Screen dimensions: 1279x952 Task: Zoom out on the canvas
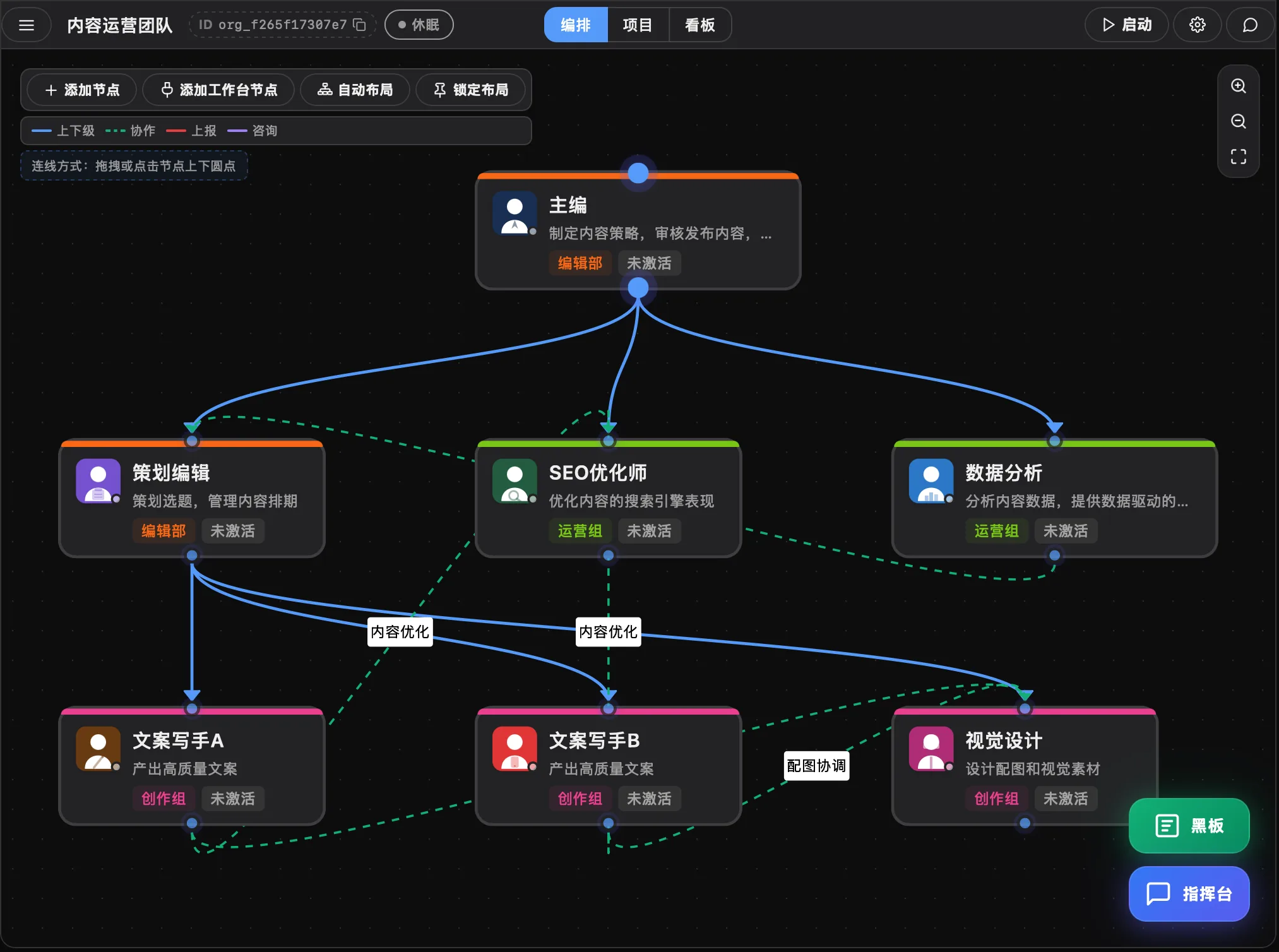pyautogui.click(x=1238, y=121)
